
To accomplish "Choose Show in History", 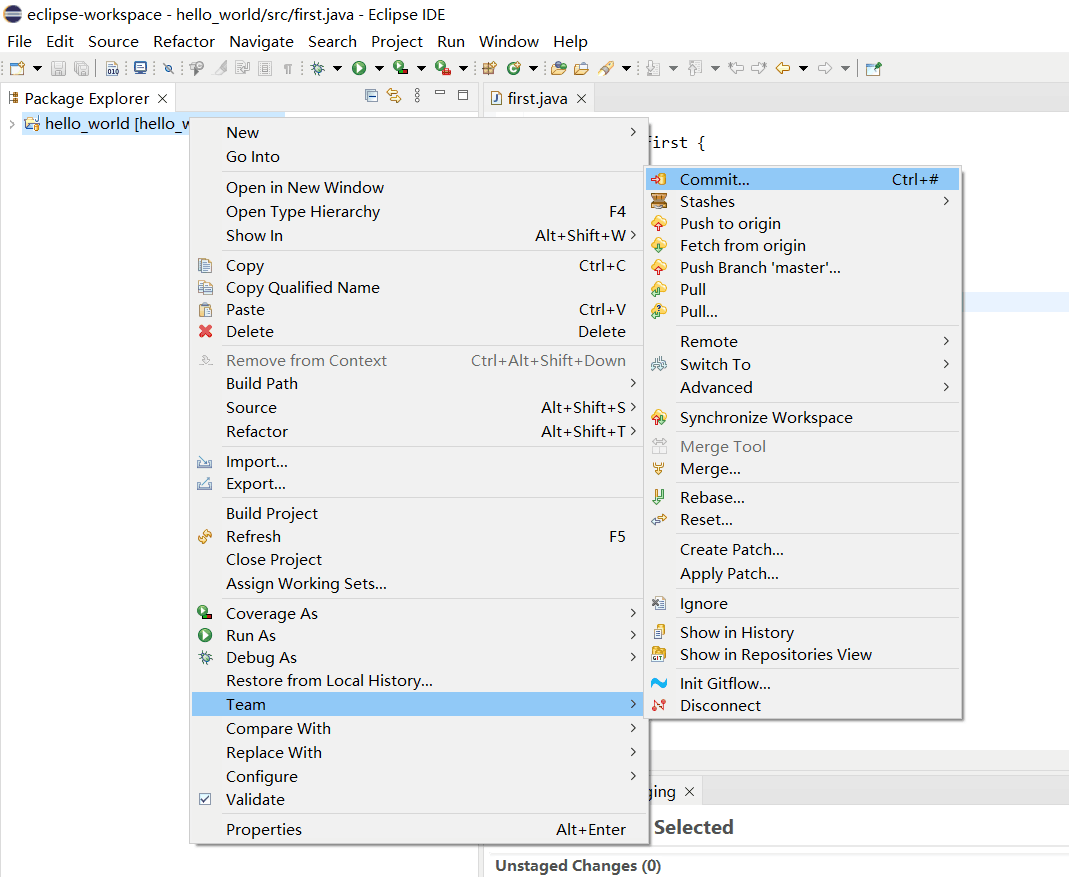I will 802,632.
